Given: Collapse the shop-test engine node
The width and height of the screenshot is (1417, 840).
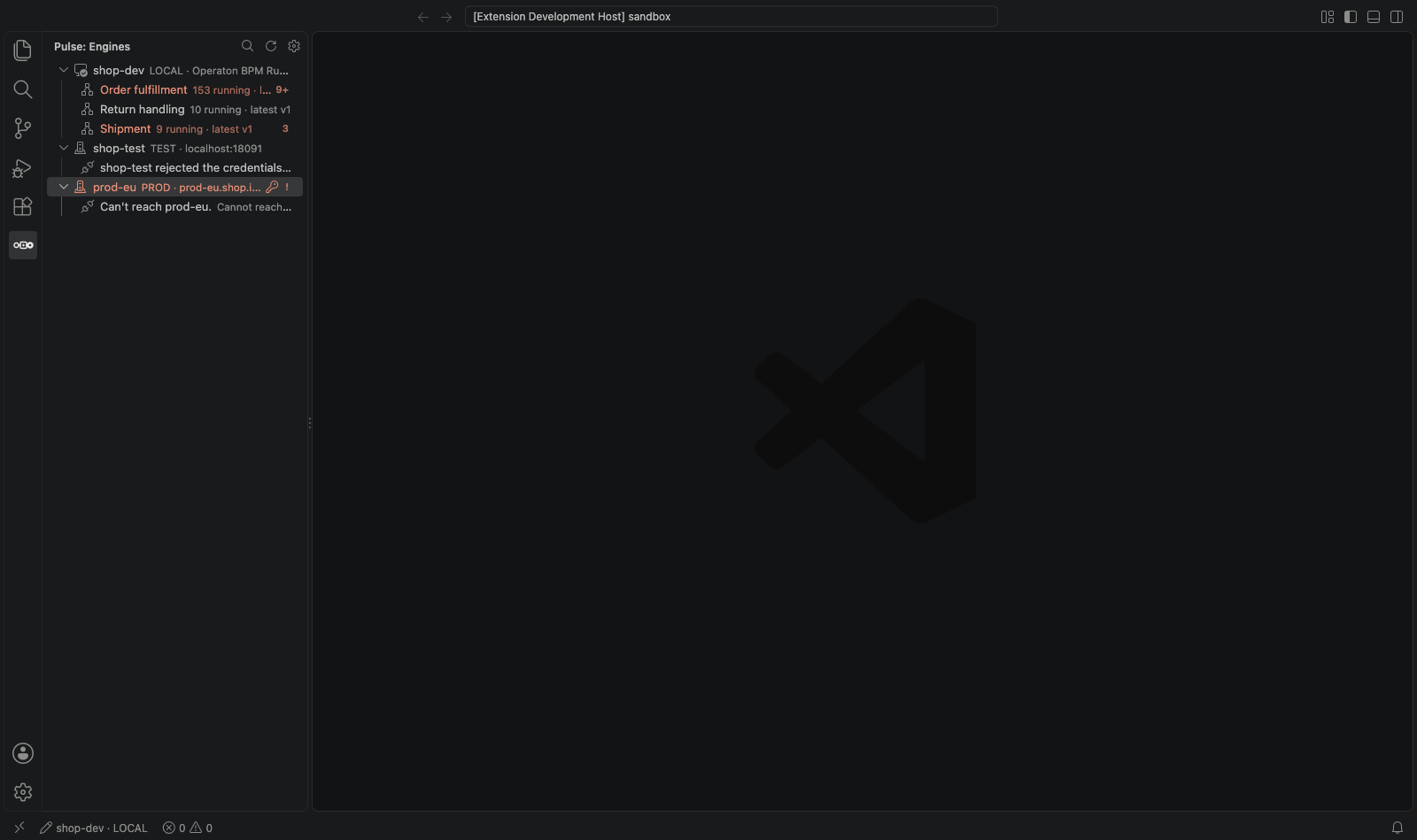Looking at the screenshot, I should click(64, 148).
